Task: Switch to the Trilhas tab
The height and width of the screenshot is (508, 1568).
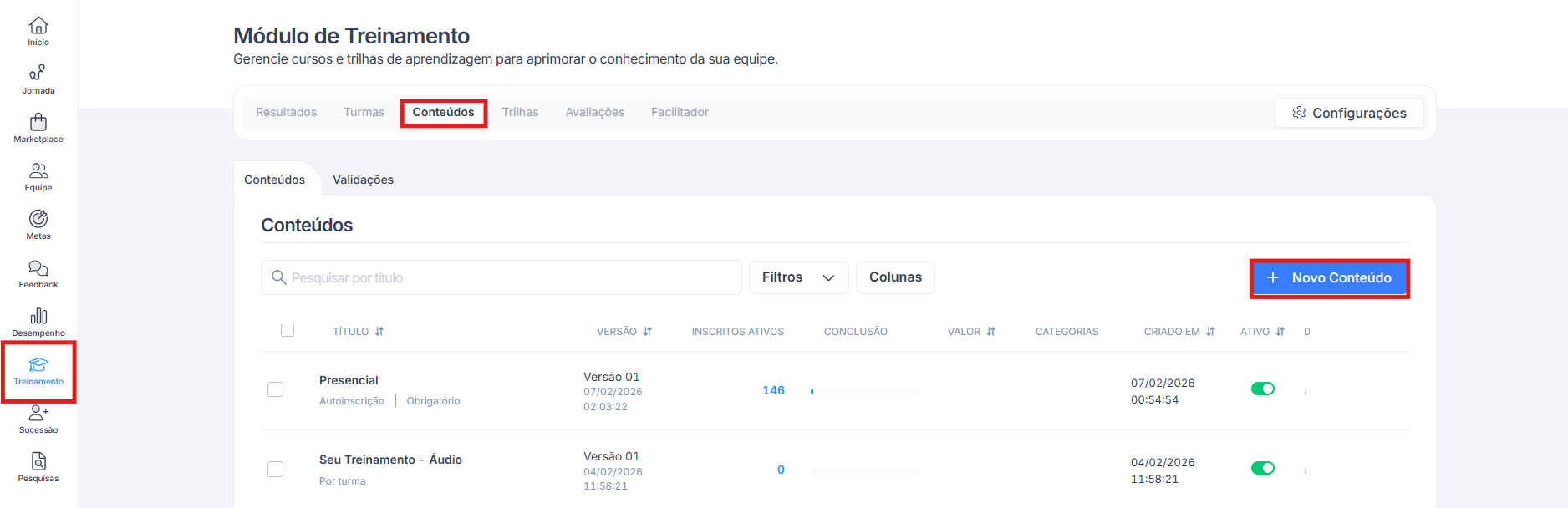Action: [x=520, y=112]
